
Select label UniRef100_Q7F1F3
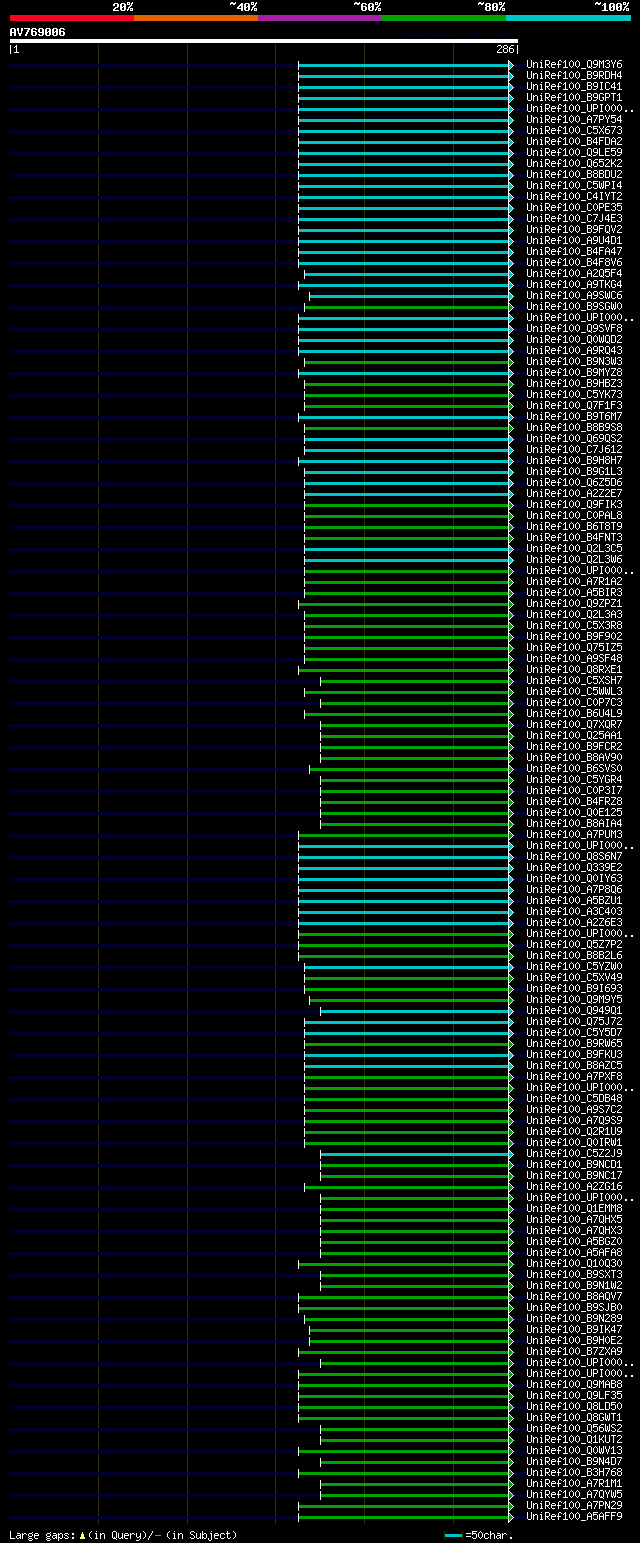point(574,405)
